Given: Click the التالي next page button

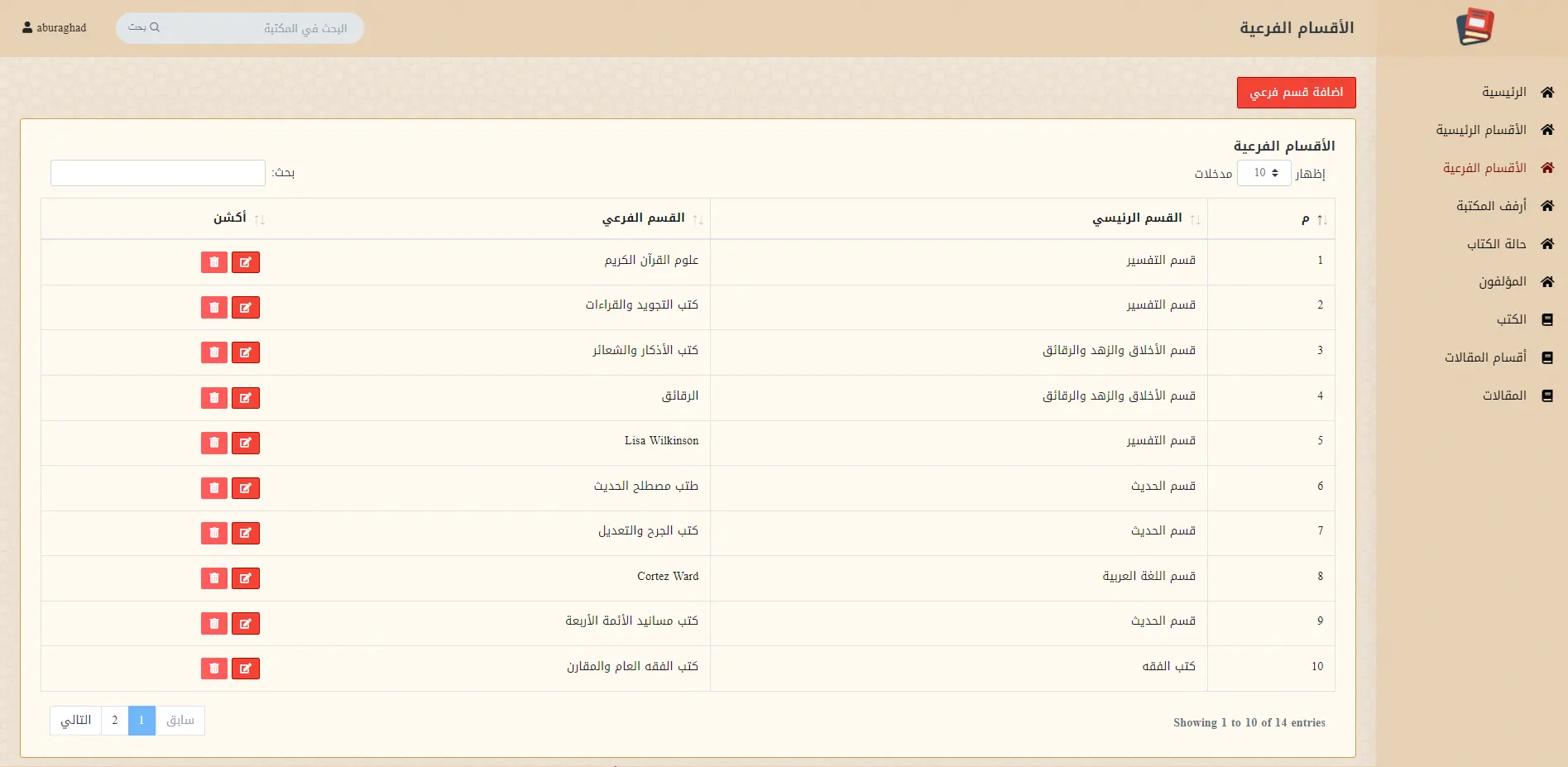Looking at the screenshot, I should click(76, 721).
